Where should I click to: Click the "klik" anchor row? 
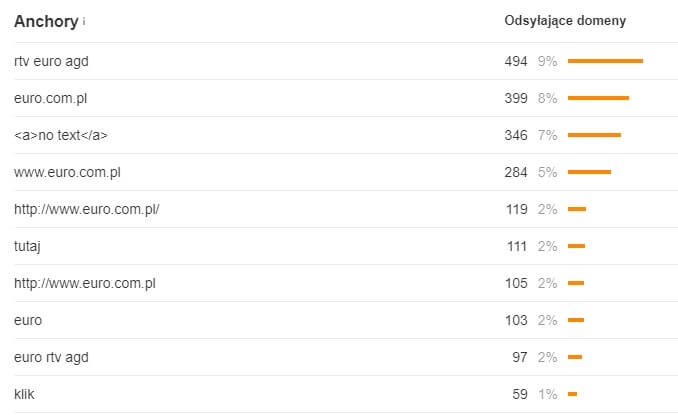pyautogui.click(x=24, y=394)
